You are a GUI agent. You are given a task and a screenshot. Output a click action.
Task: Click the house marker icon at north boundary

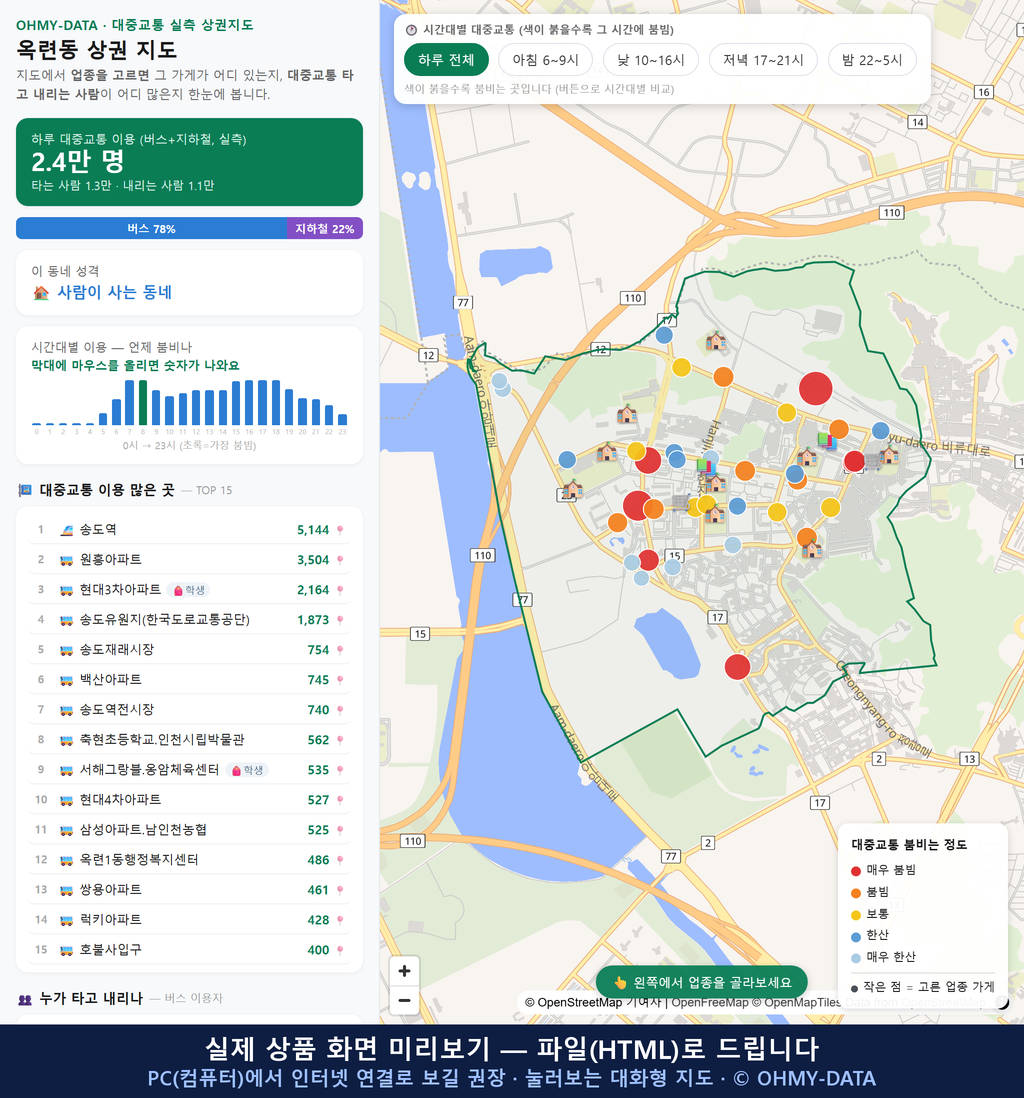[715, 342]
